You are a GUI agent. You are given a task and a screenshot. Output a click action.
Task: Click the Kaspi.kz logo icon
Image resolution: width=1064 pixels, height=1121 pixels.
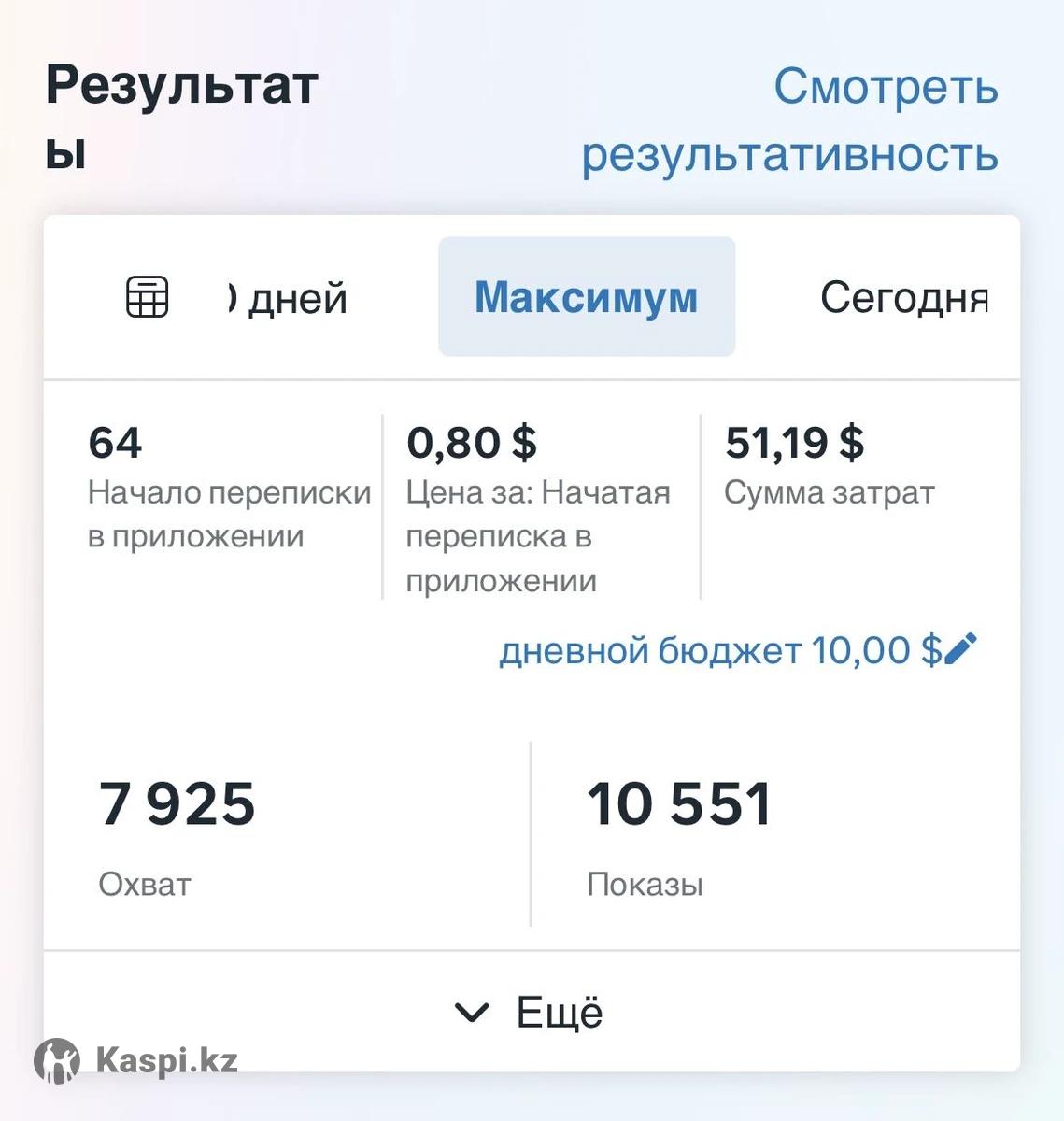(x=57, y=1061)
